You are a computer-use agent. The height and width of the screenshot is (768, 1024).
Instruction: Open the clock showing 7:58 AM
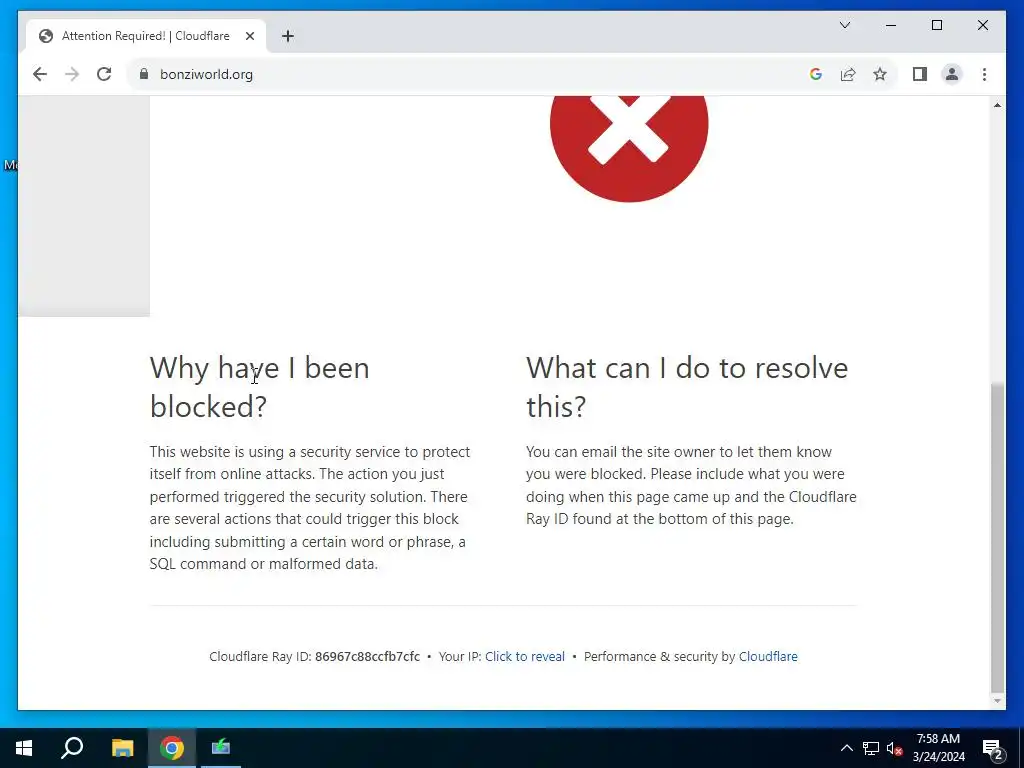938,748
